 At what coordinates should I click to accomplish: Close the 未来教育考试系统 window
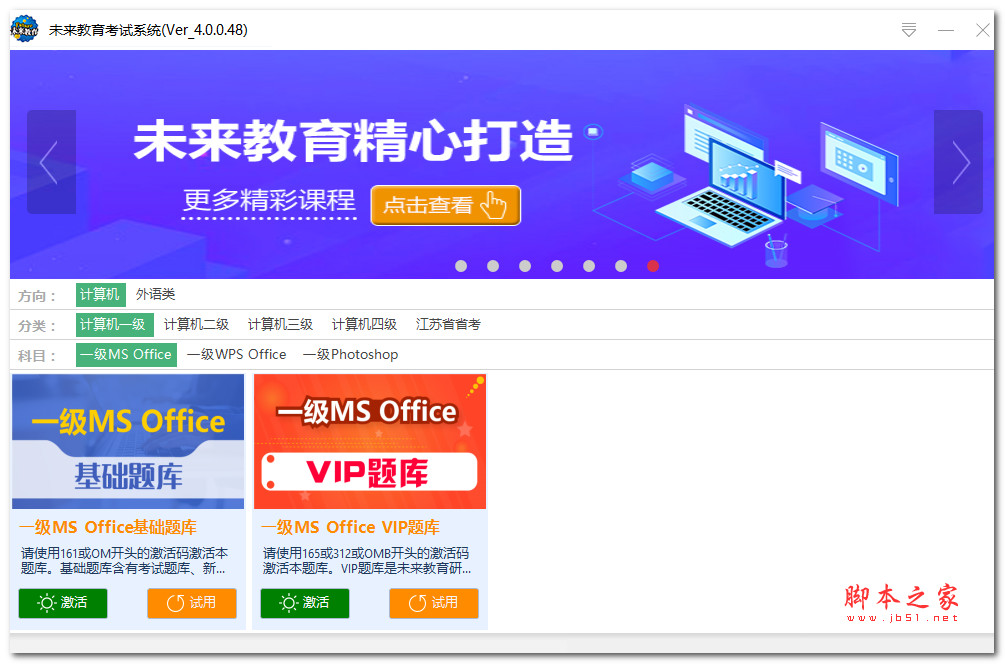click(983, 30)
